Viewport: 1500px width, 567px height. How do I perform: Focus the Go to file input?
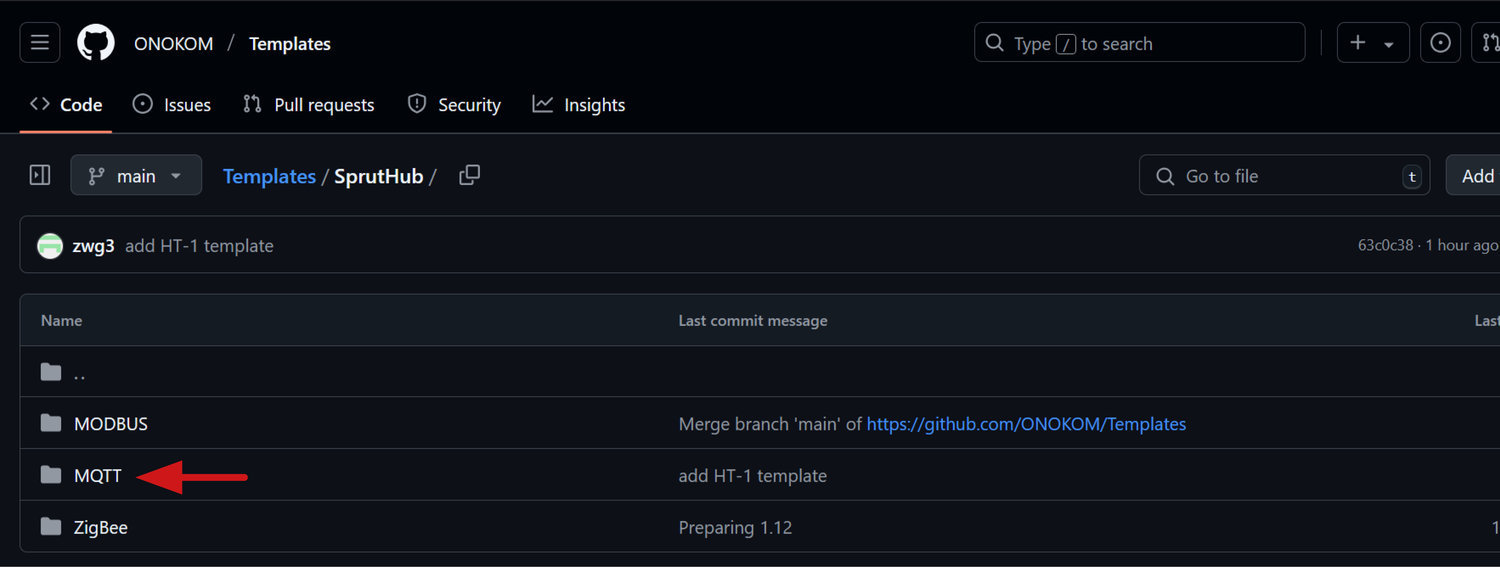point(1285,176)
